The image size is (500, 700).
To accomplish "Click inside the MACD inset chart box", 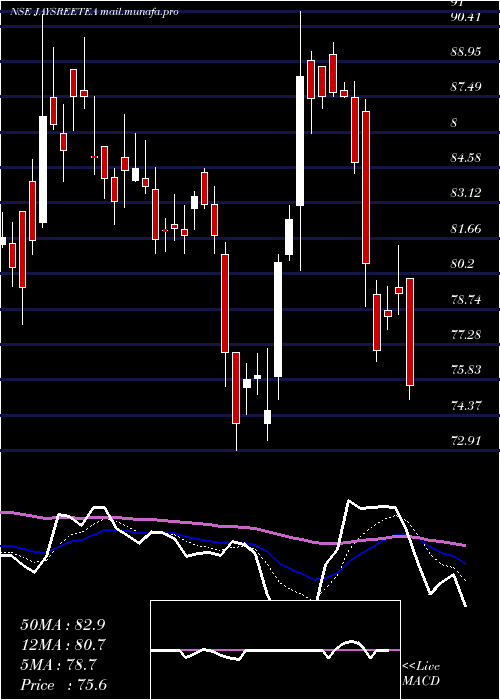I will (x=275, y=650).
